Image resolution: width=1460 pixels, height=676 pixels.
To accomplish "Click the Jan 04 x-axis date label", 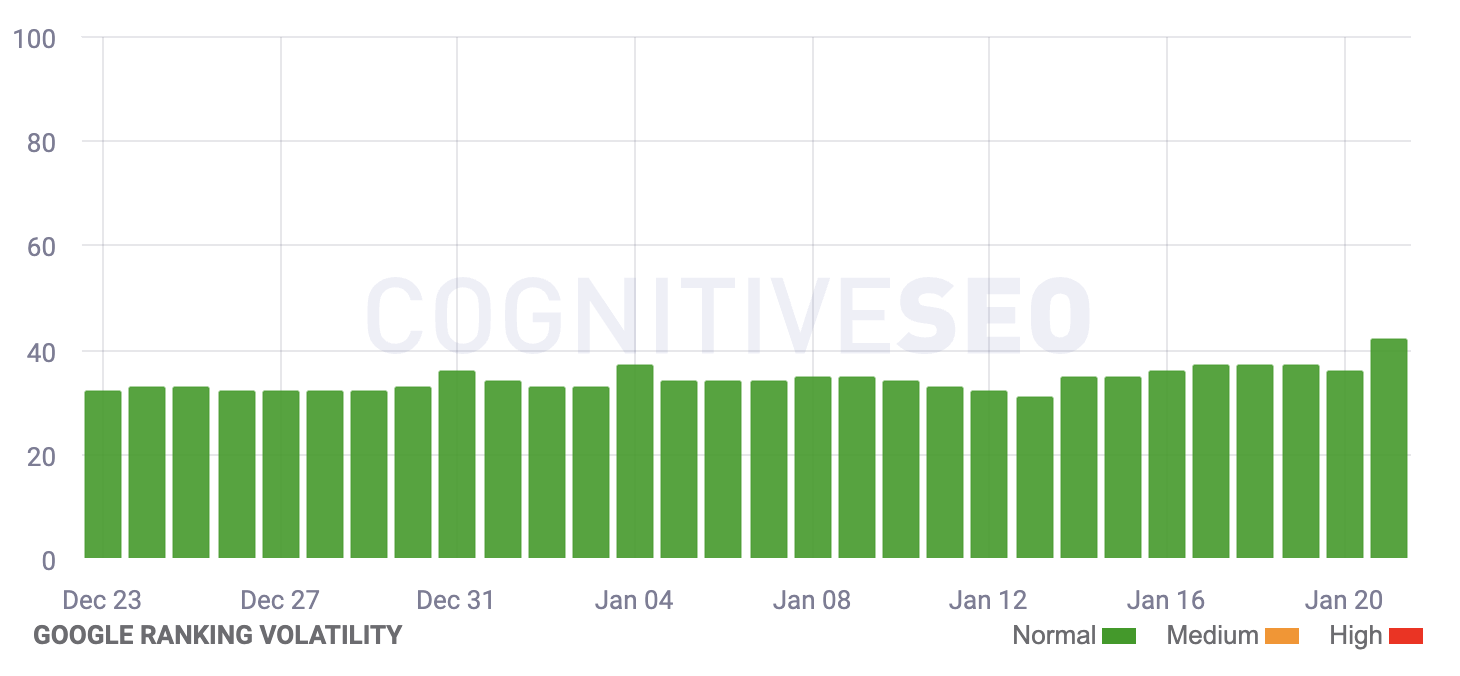I will tap(634, 600).
